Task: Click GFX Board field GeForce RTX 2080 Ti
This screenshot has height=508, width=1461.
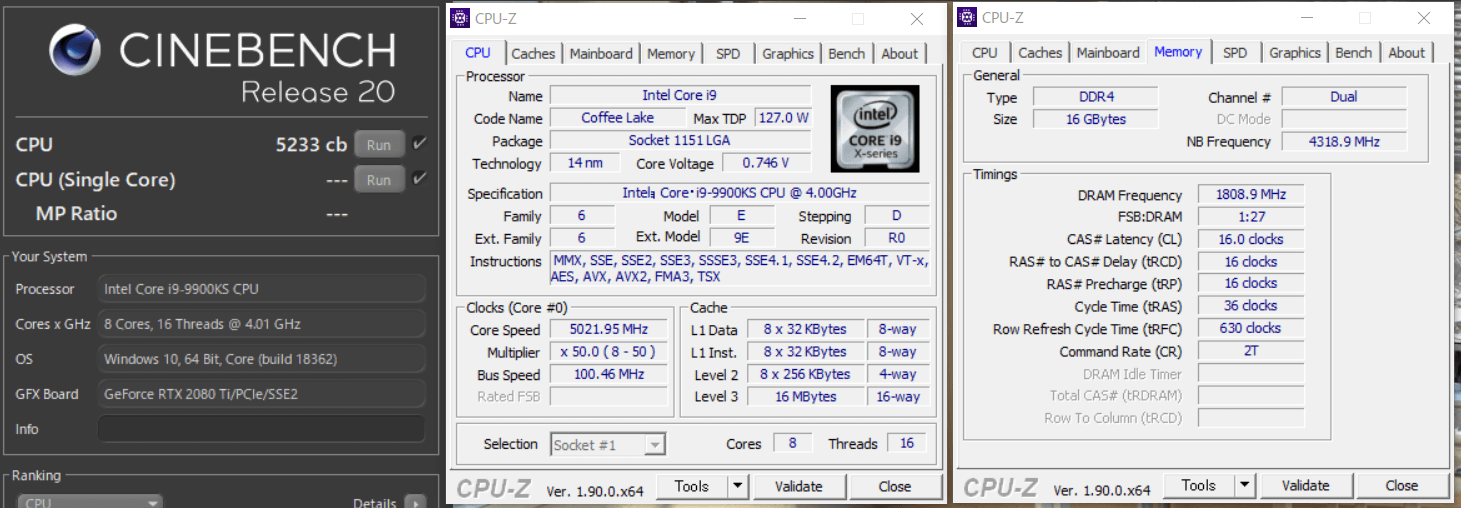Action: coord(262,394)
